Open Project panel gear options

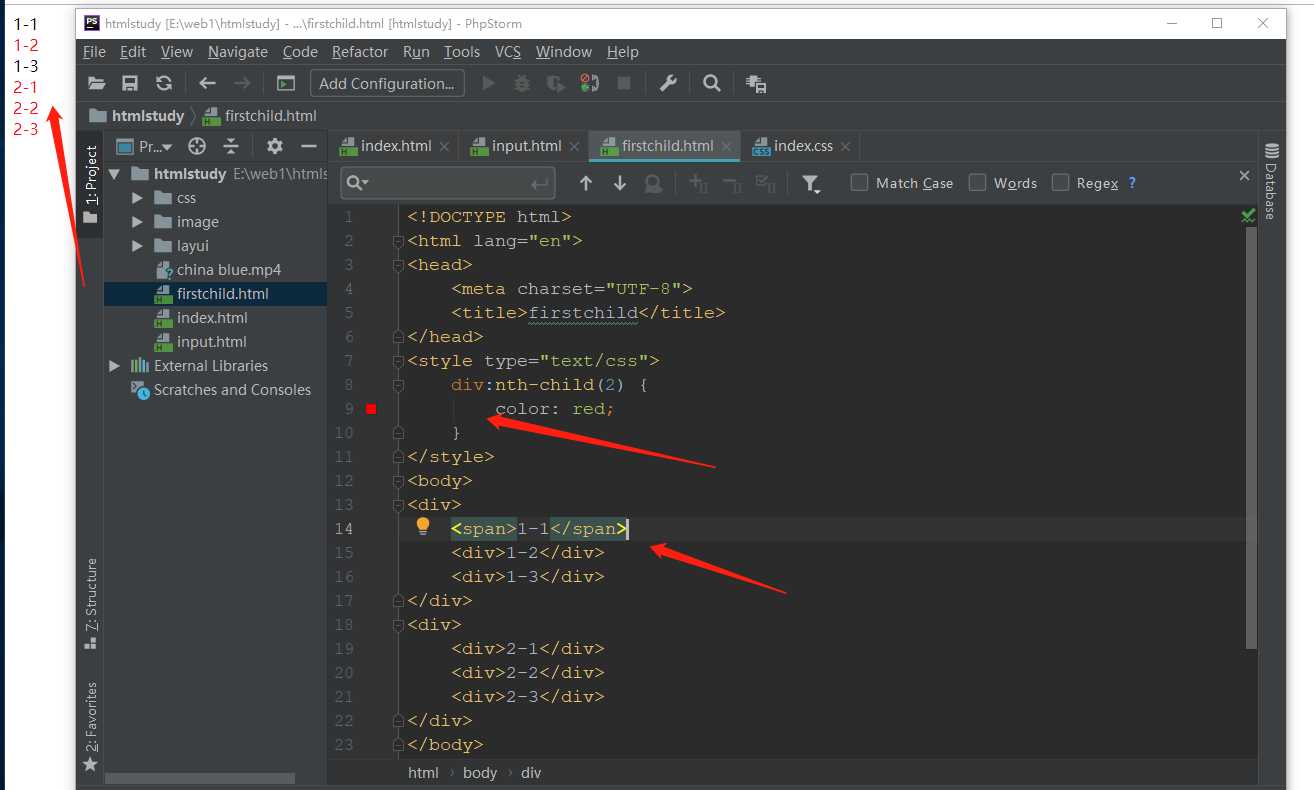pos(275,146)
